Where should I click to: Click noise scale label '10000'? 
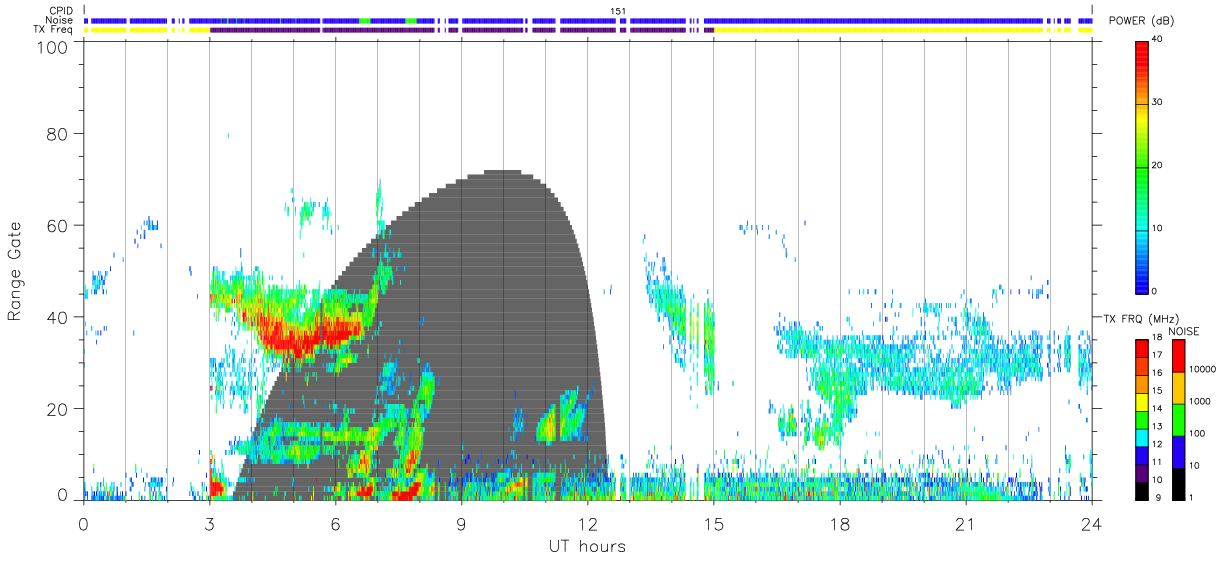point(1202,369)
